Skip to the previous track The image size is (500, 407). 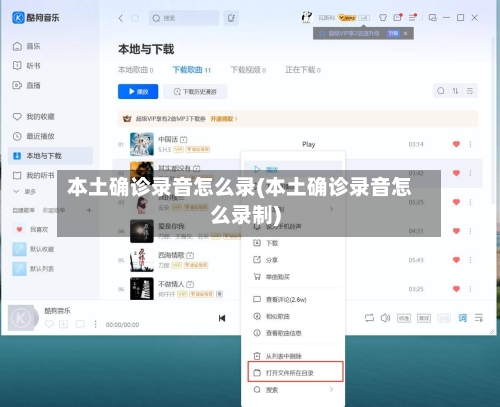[x=222, y=318]
